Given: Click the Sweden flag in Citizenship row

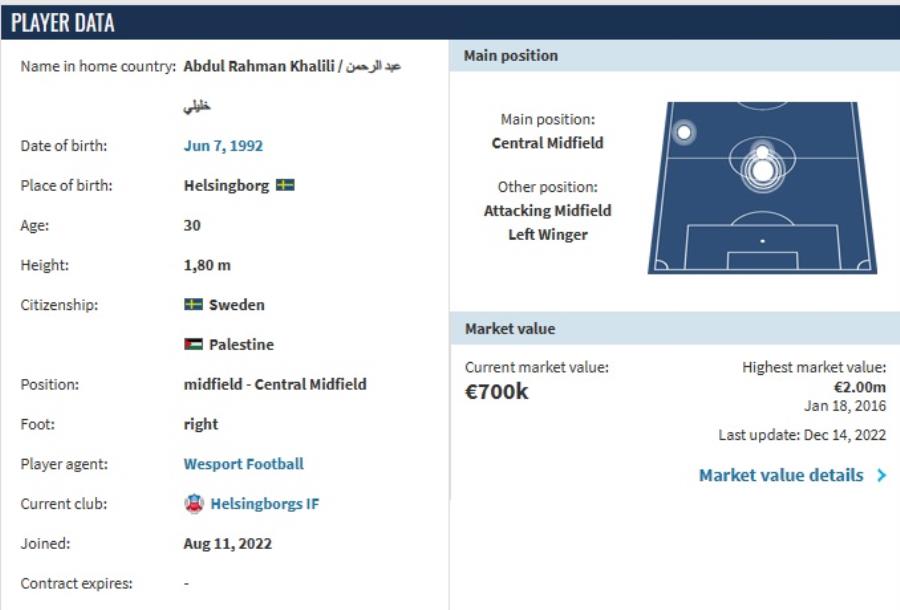Looking at the screenshot, I should [194, 305].
